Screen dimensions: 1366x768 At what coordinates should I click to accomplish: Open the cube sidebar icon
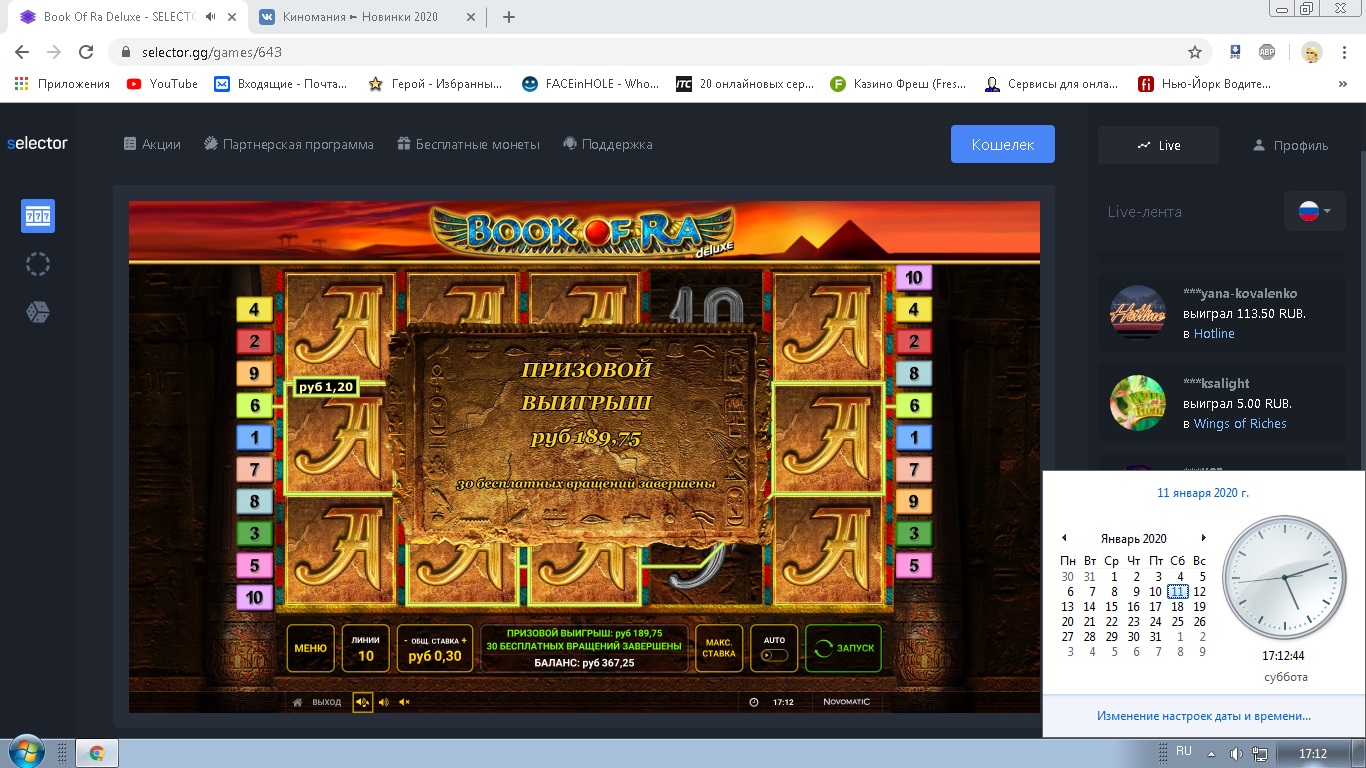(38, 313)
